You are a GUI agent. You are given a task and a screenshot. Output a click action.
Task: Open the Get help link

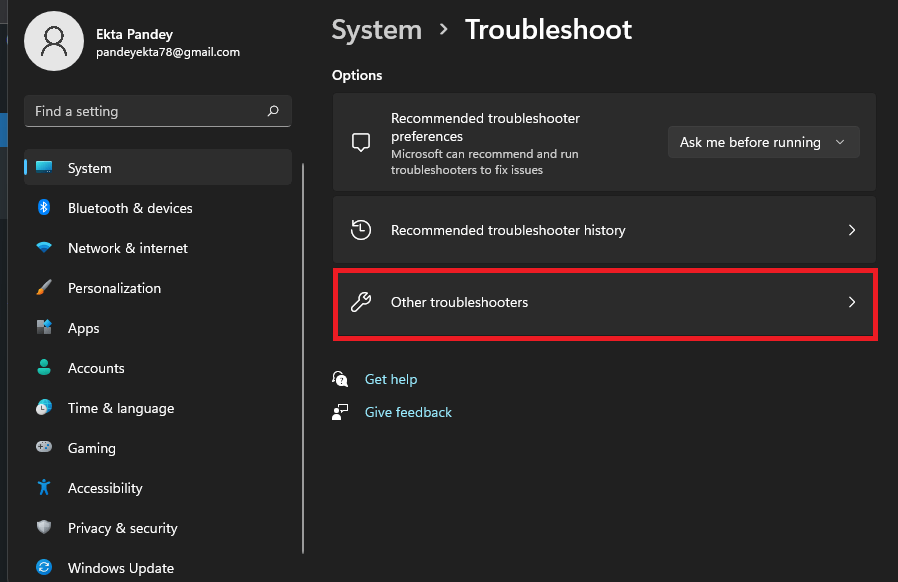[391, 379]
